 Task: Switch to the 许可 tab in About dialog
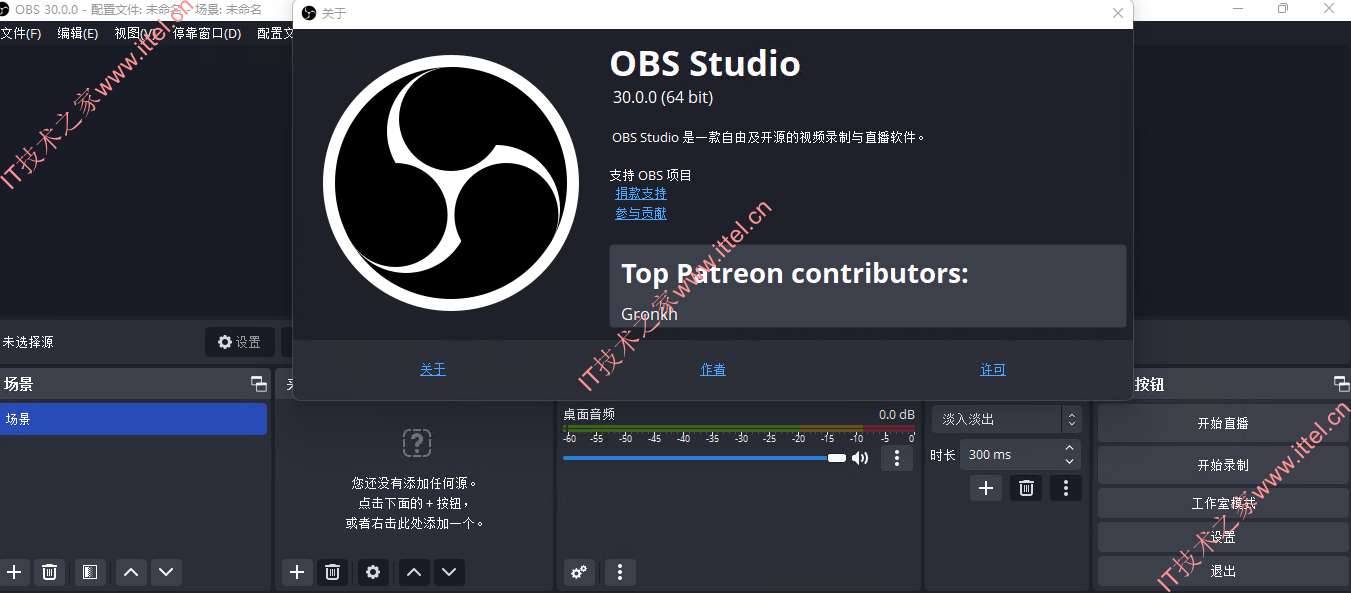993,370
